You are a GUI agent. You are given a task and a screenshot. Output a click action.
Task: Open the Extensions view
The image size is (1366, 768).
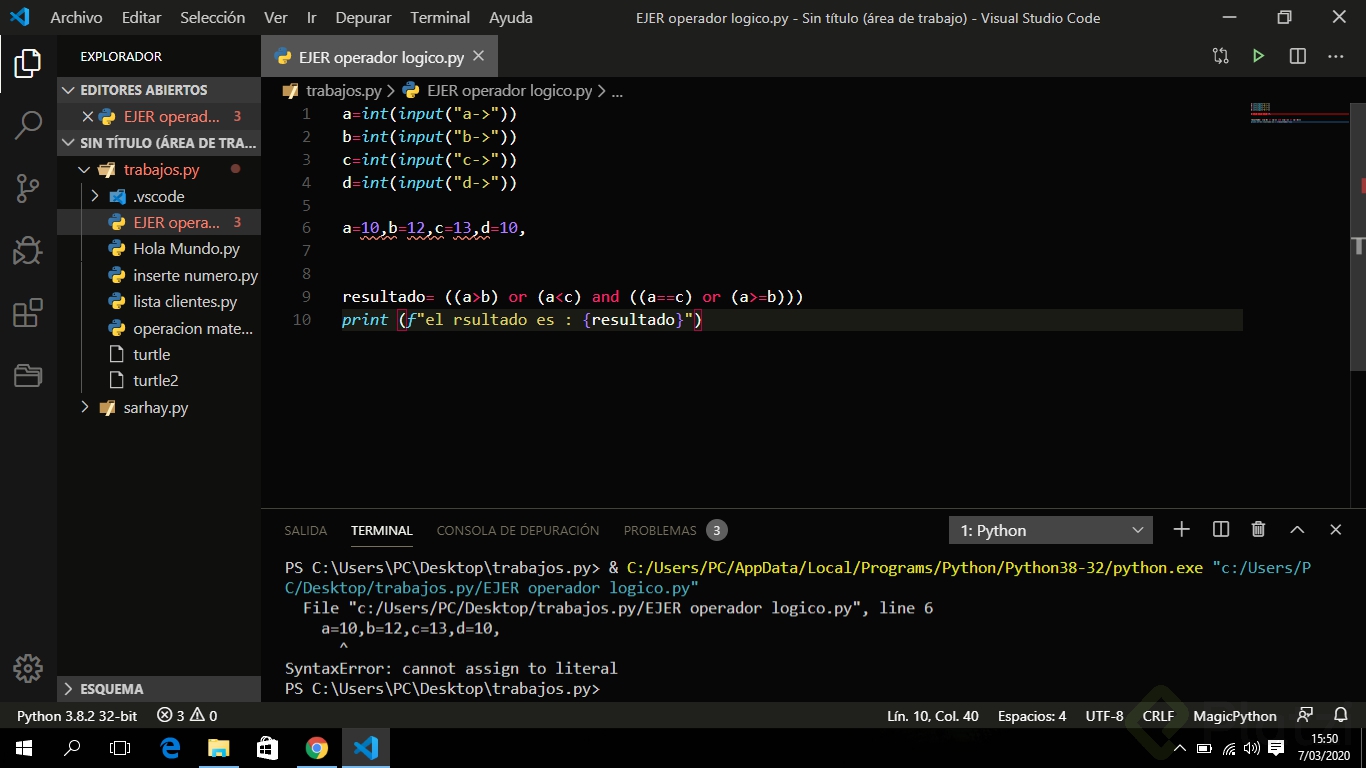point(28,313)
